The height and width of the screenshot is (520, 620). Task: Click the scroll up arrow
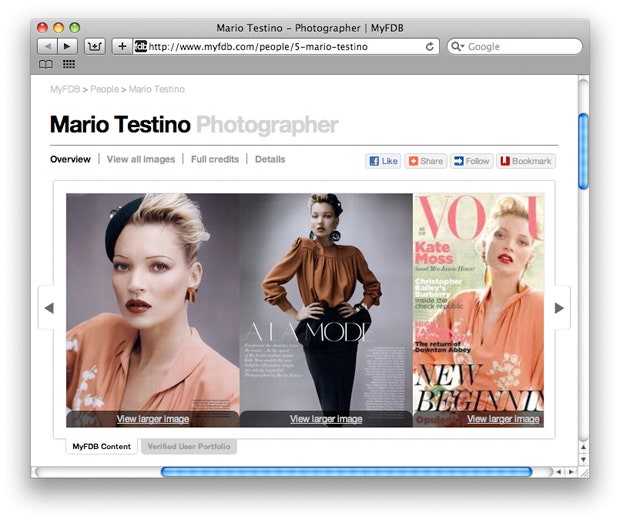coord(584,447)
